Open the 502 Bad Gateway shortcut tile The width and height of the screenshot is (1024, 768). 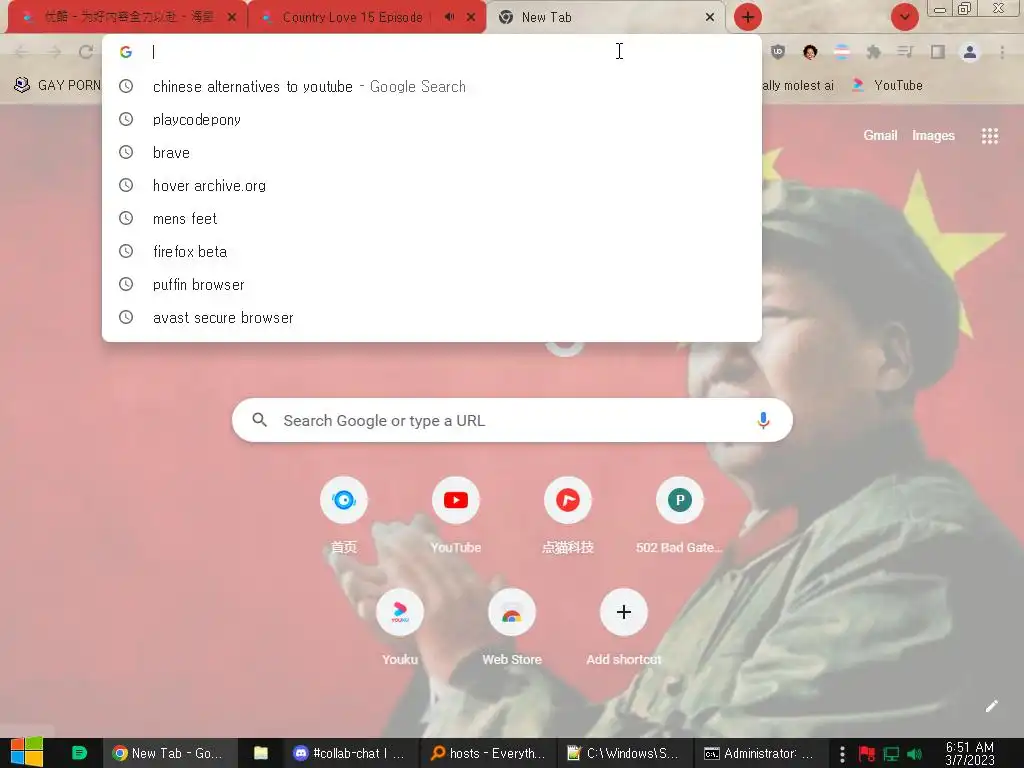(x=680, y=517)
